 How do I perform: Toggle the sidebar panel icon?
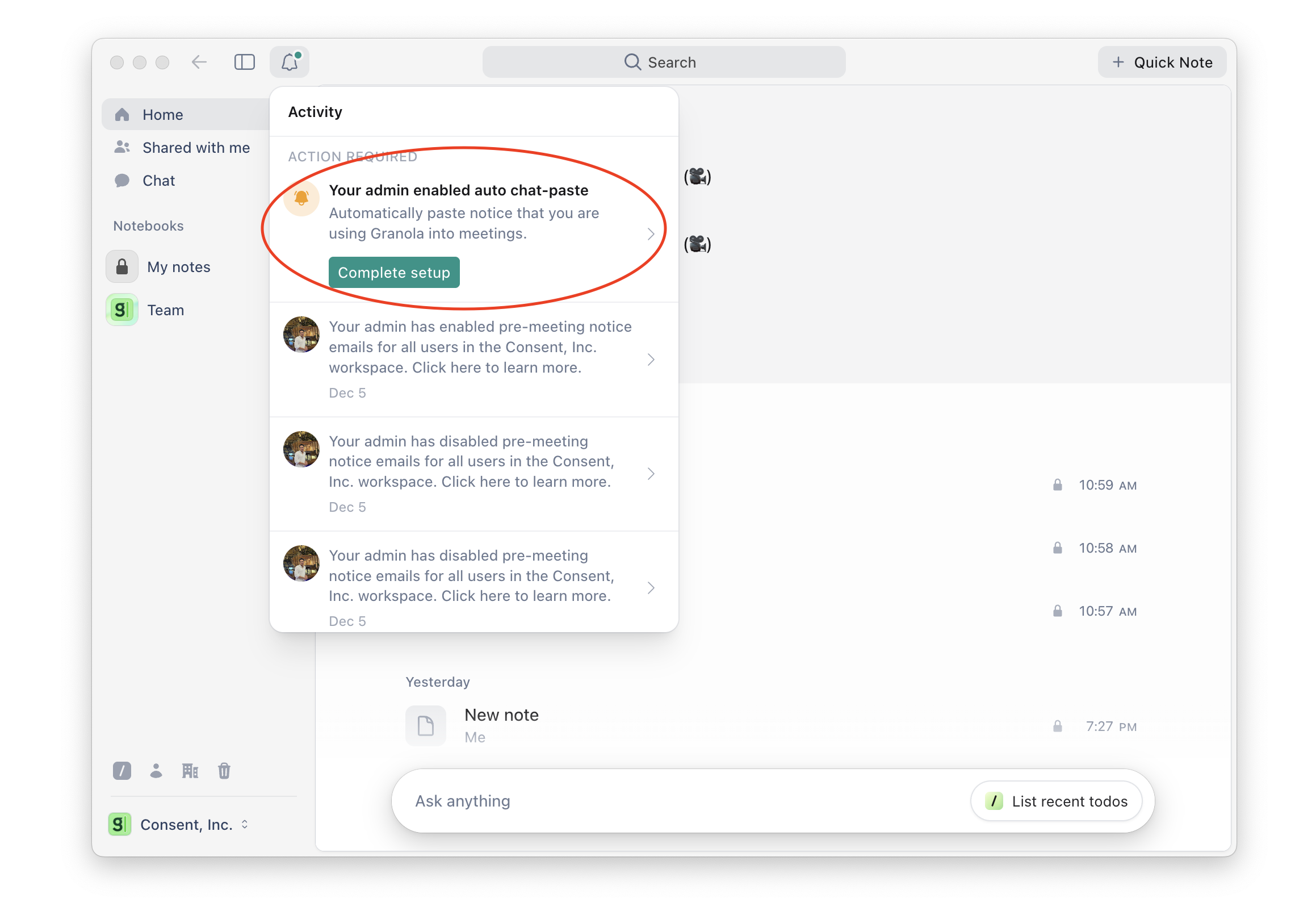click(244, 62)
